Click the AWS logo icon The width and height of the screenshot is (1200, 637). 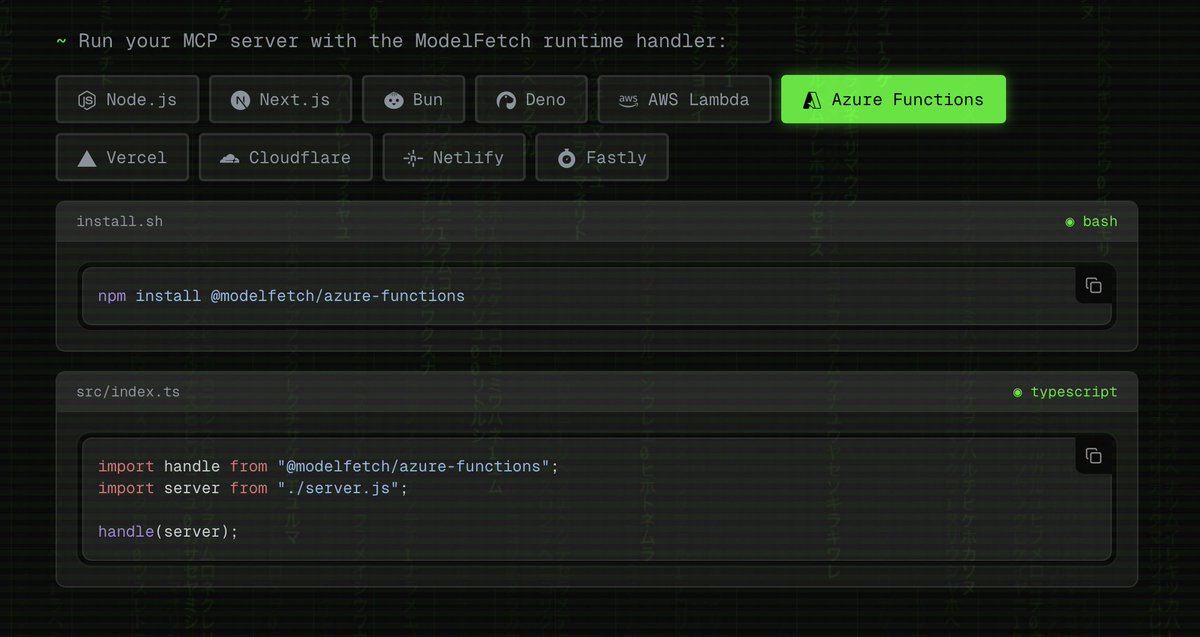[628, 100]
